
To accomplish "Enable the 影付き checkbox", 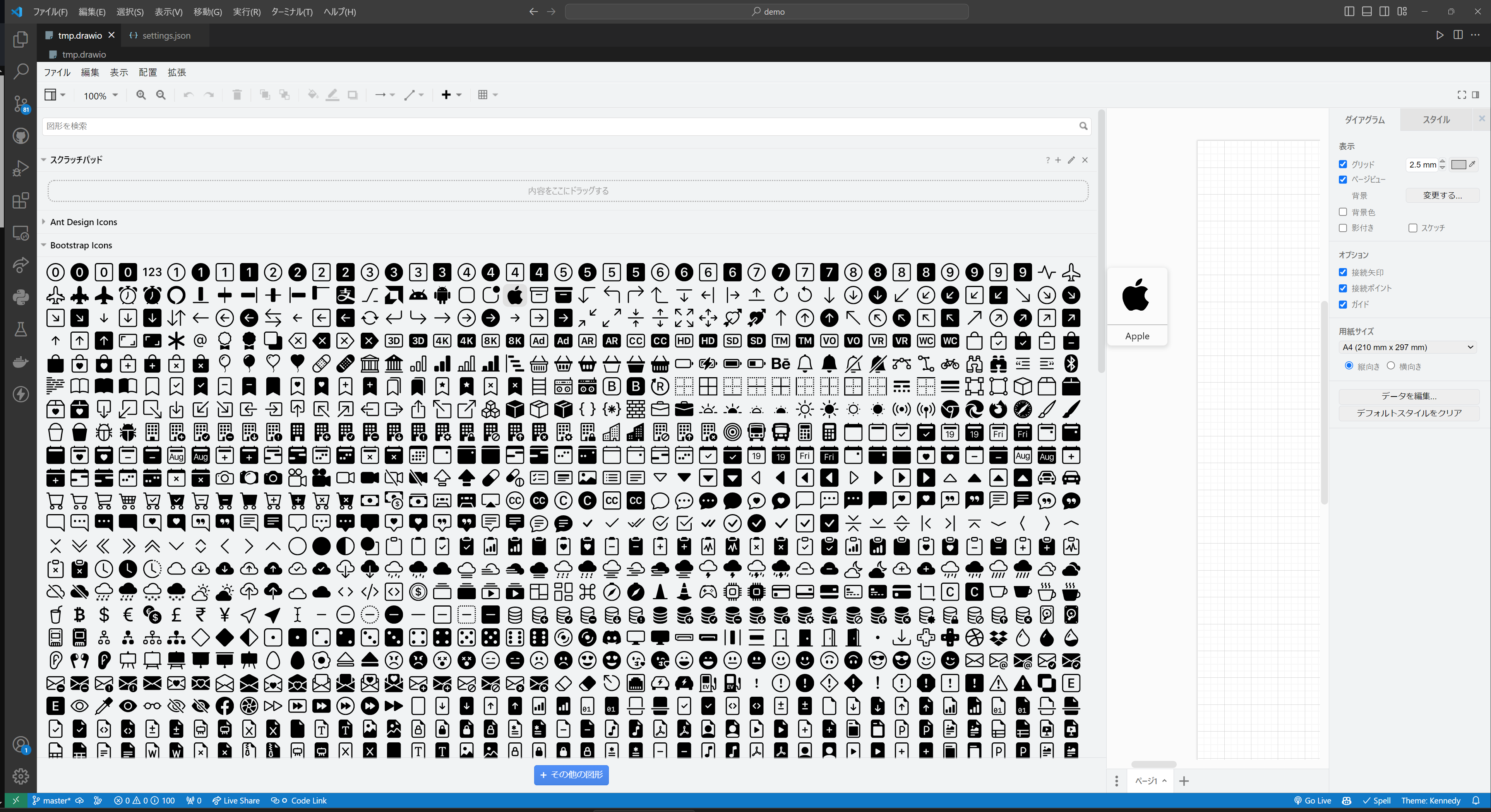I will click(x=1343, y=228).
